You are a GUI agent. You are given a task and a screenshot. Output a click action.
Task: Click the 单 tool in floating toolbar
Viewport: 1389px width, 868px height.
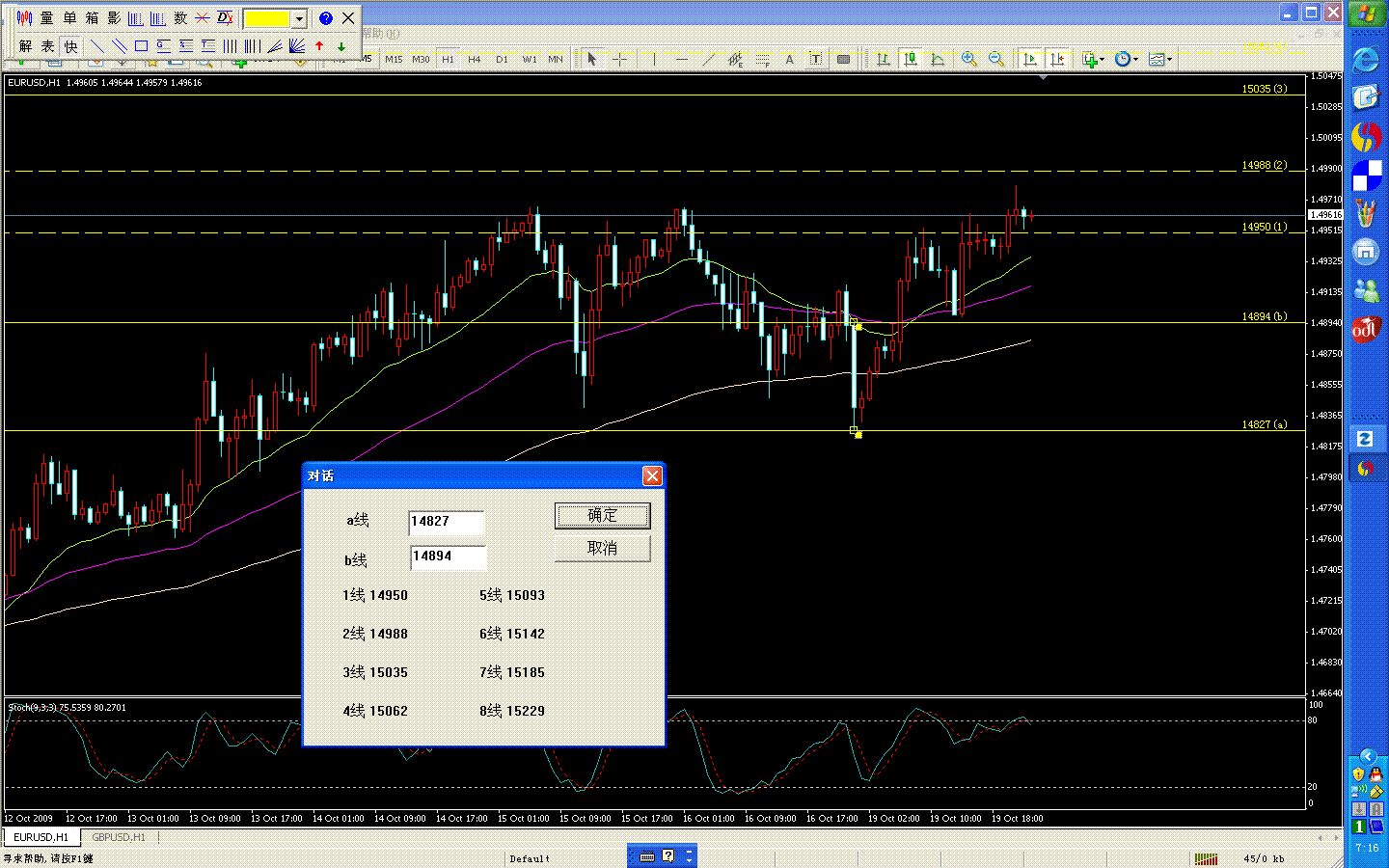[69, 18]
